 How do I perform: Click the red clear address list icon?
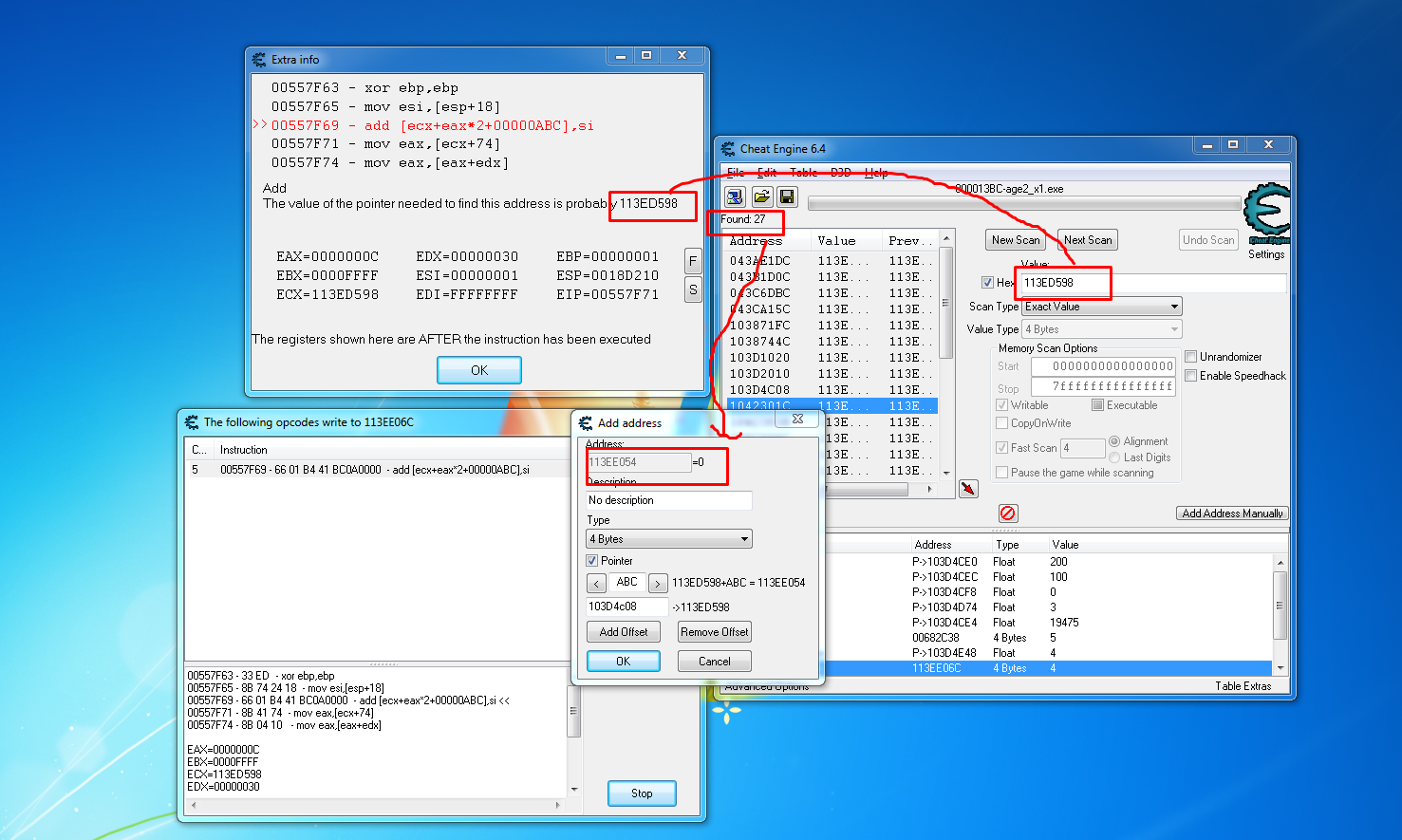pos(1008,513)
